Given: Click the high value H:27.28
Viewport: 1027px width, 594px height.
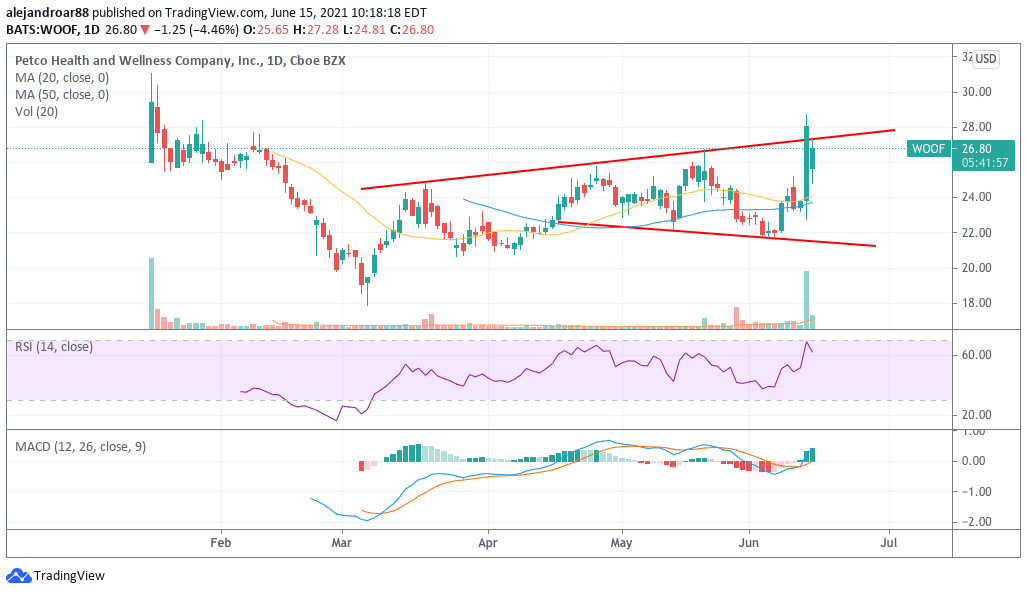Looking at the screenshot, I should 317,29.
